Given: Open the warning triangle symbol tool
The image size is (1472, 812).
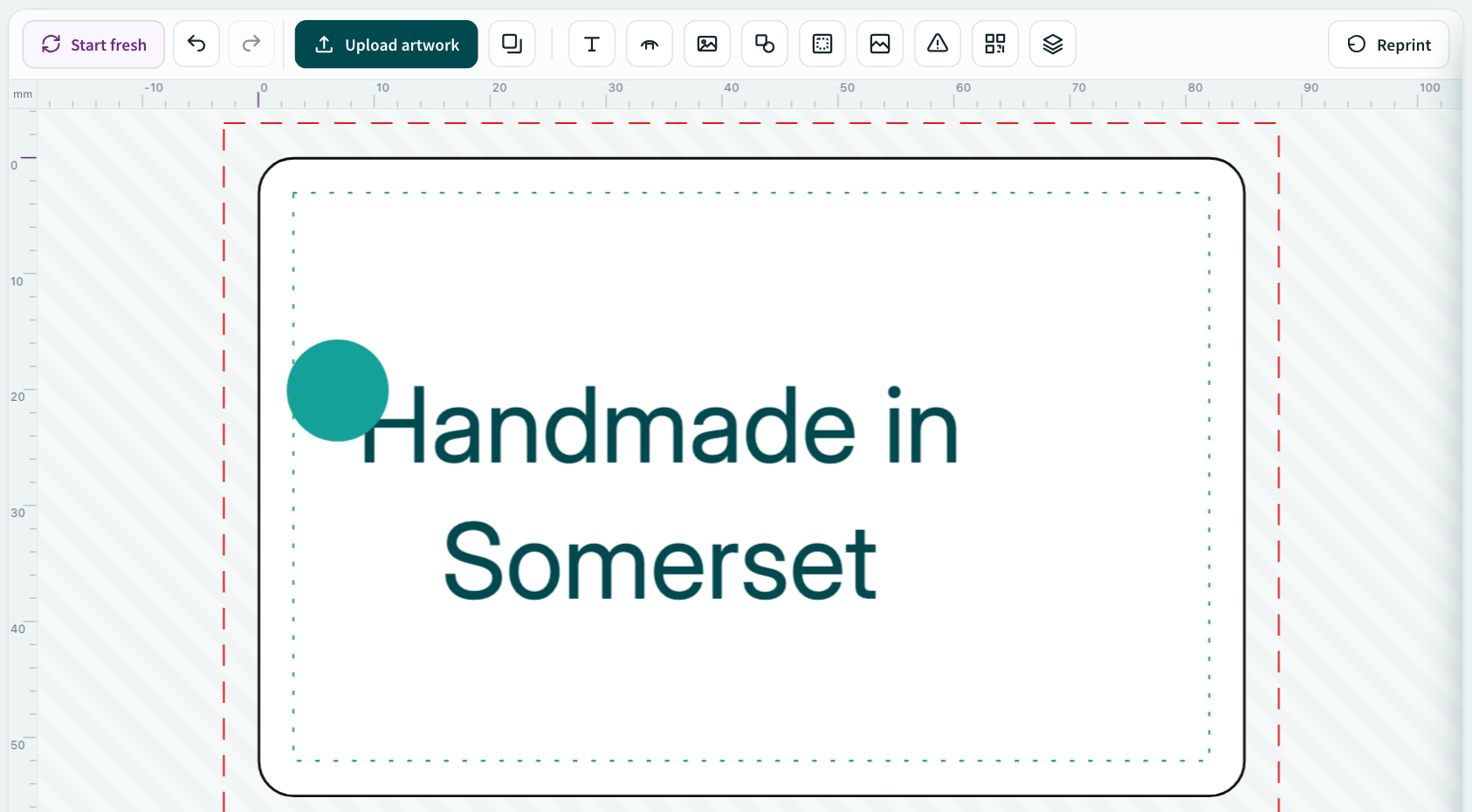Looking at the screenshot, I should pyautogui.click(x=938, y=45).
